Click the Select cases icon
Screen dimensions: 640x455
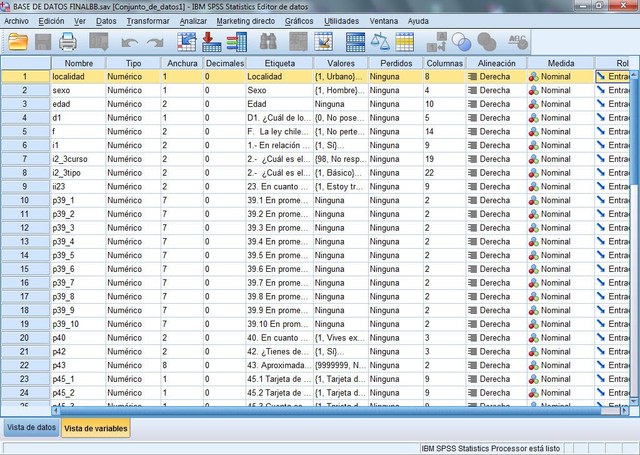404,42
